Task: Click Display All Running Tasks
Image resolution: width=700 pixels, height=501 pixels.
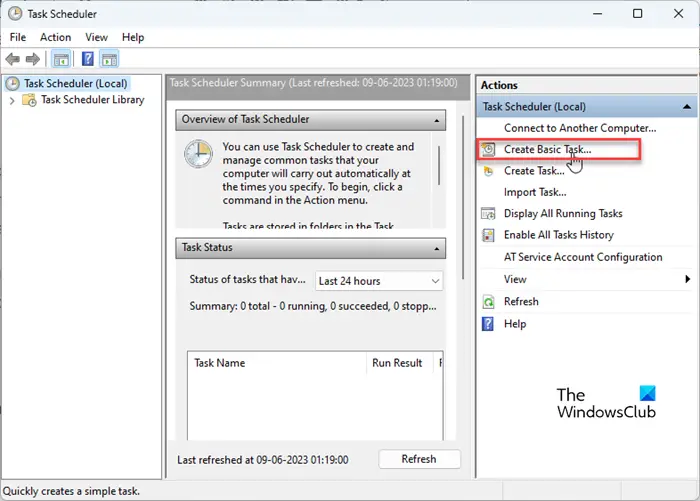Action: click(x=563, y=213)
